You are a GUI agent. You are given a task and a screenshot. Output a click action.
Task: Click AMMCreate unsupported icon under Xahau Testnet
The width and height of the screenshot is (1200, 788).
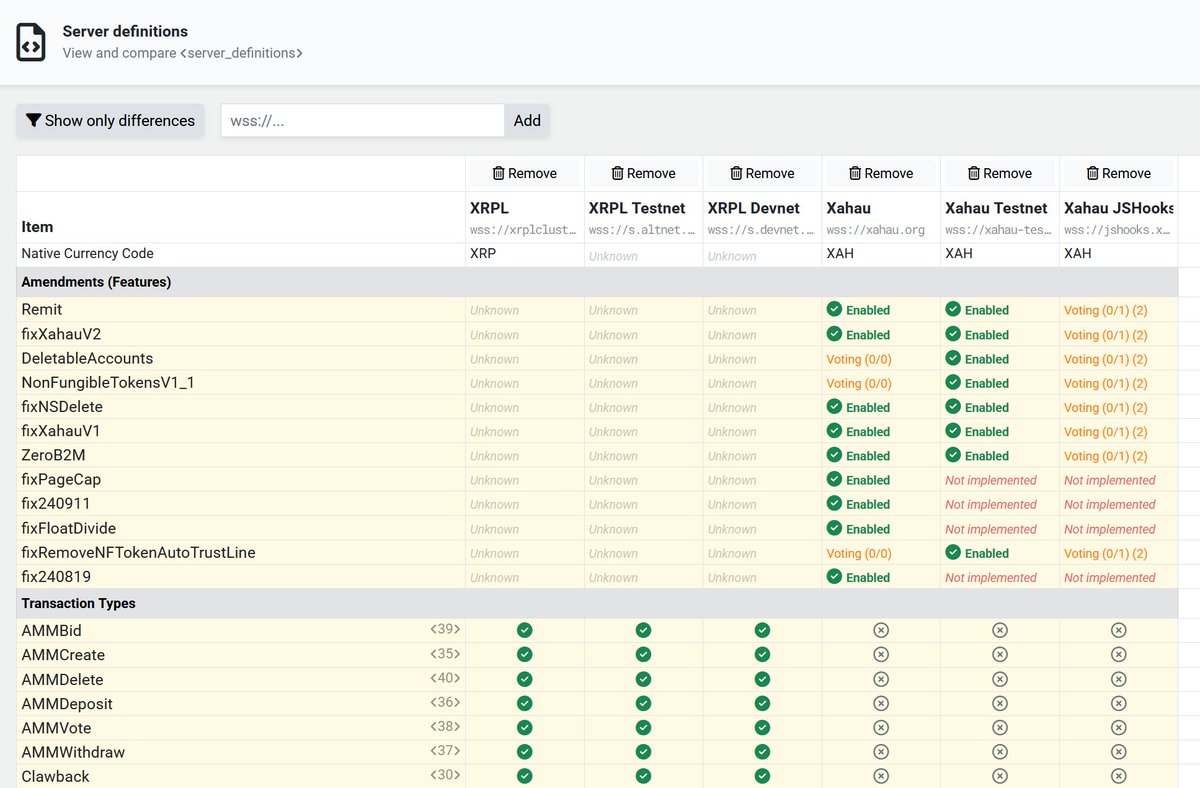(x=1000, y=654)
